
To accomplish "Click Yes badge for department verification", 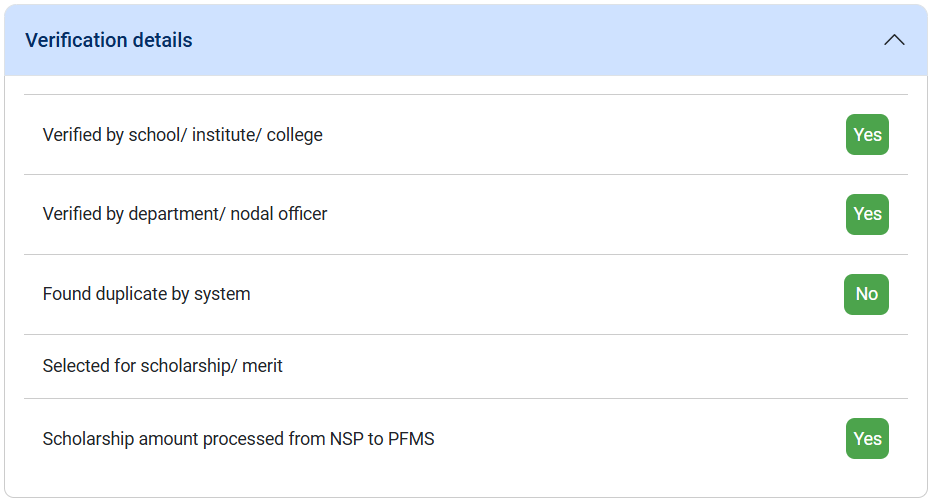I will (x=867, y=214).
